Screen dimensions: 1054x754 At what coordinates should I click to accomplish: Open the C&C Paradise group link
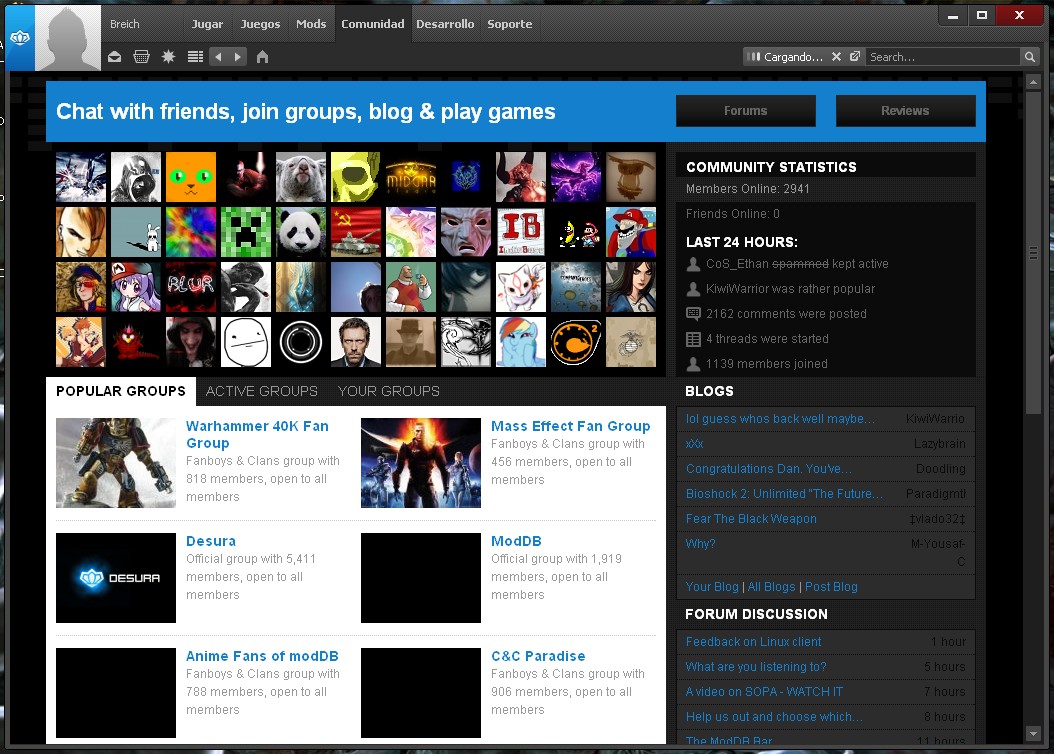point(538,656)
